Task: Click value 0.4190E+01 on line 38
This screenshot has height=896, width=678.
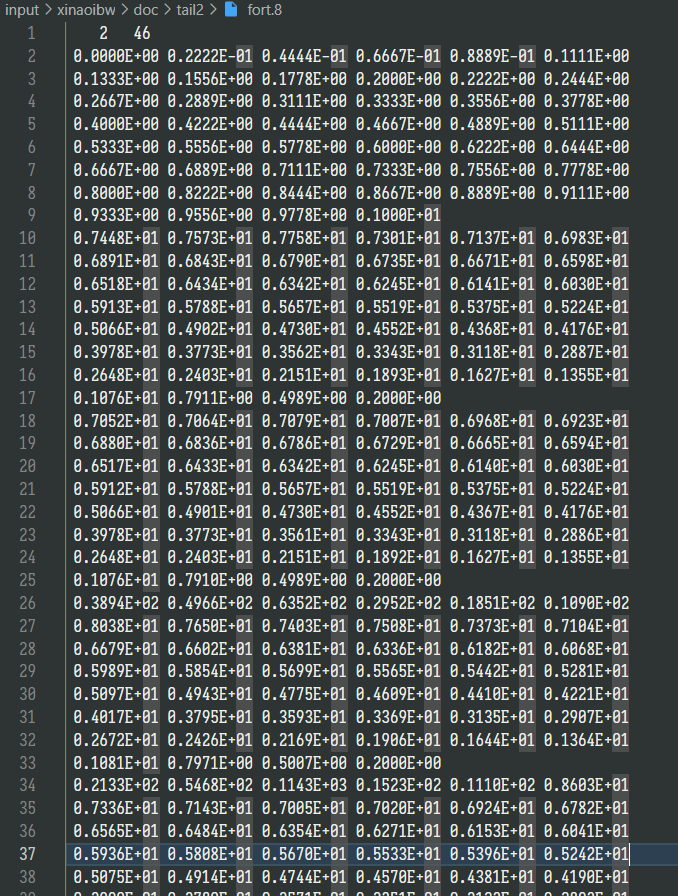Action: (x=586, y=876)
